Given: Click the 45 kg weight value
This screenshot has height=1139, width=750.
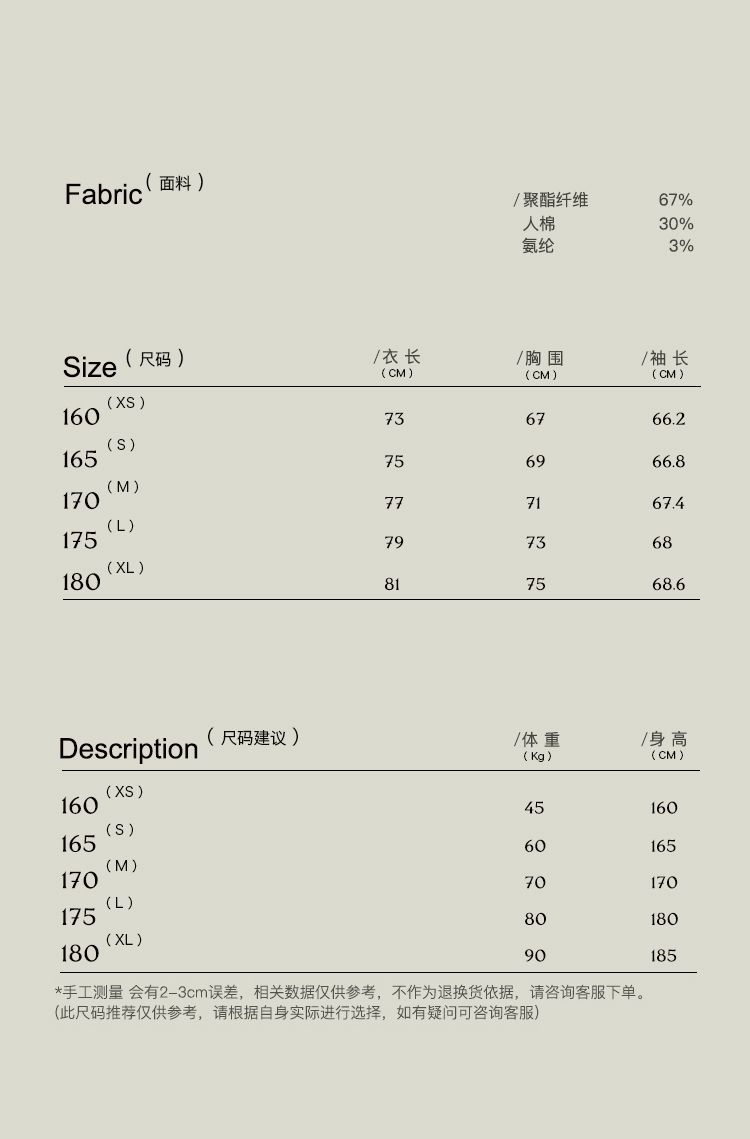Looking at the screenshot, I should (535, 808).
